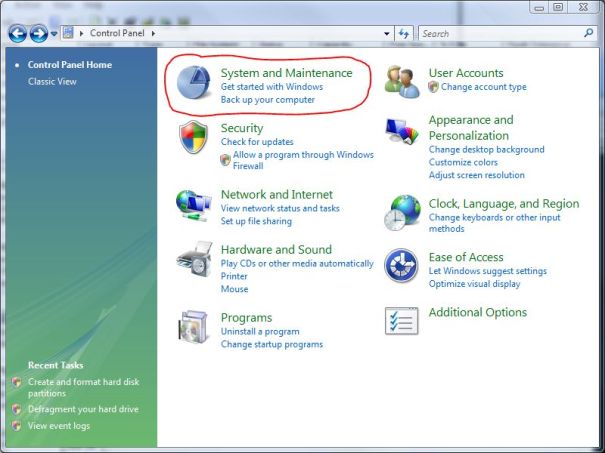Expand the arrow after Control Panel in breadcrumb
Image resolution: width=605 pixels, height=453 pixels.
[155, 34]
